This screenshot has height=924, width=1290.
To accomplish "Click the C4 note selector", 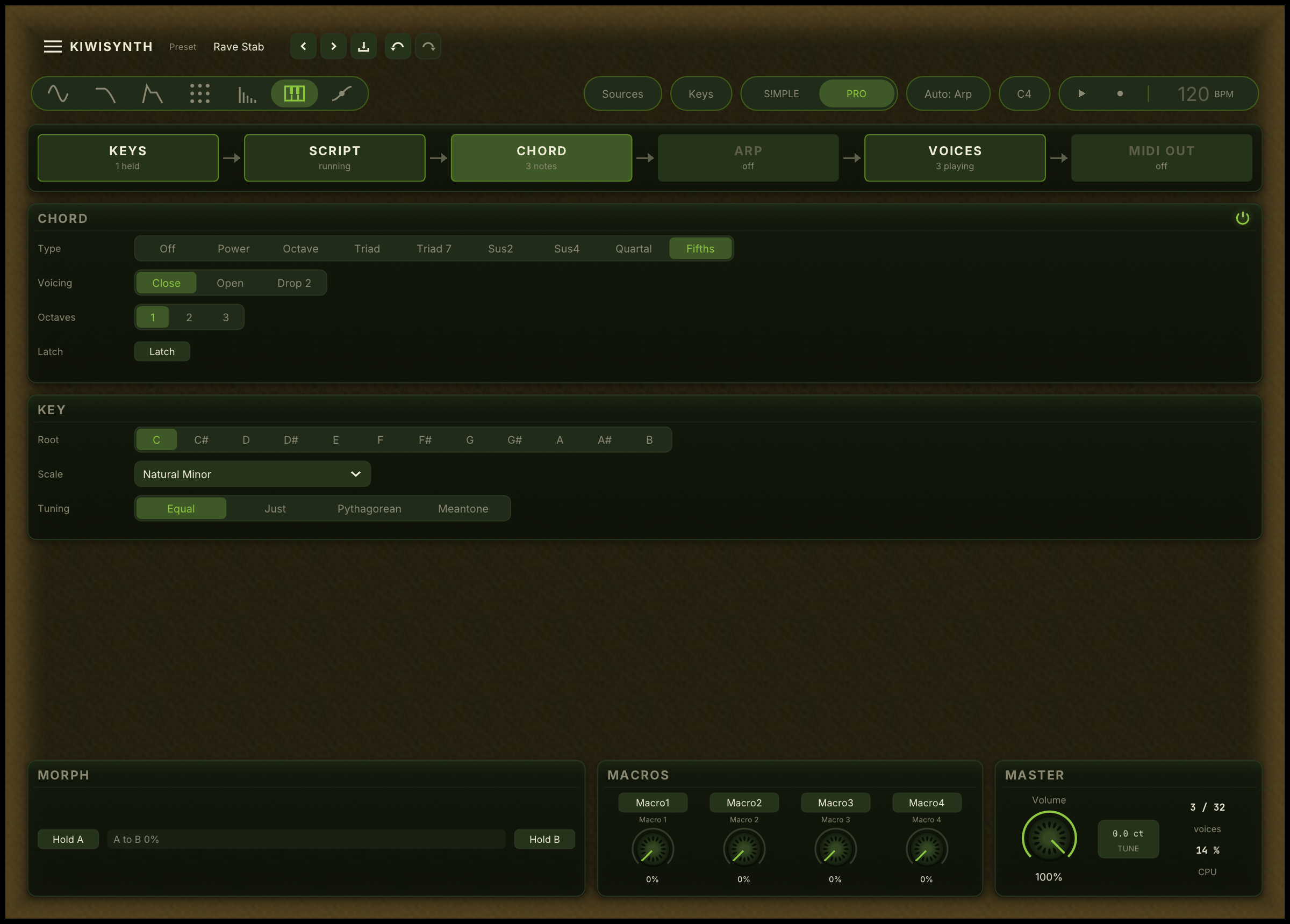I will pyautogui.click(x=1024, y=94).
